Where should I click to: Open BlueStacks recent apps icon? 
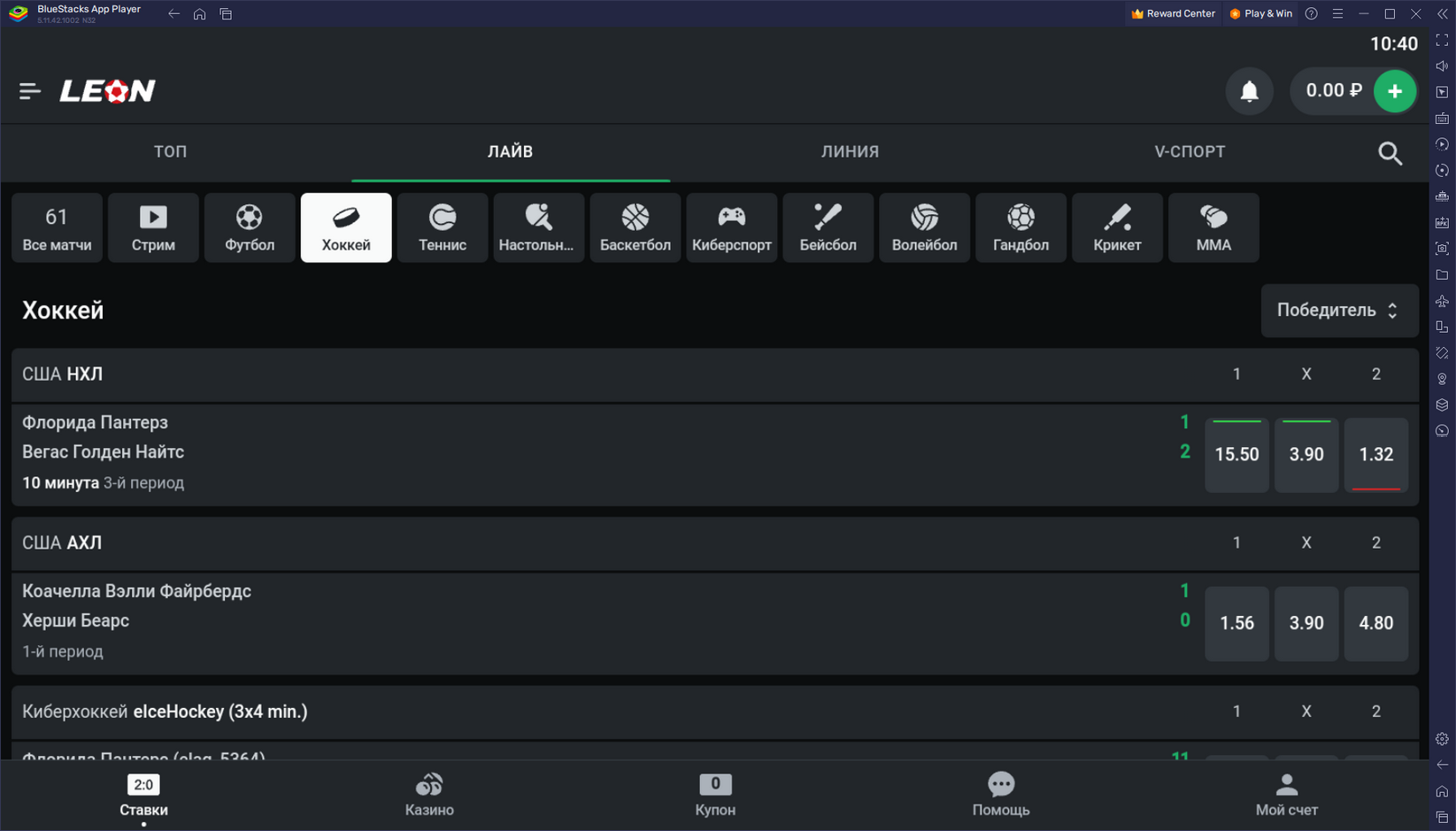tap(226, 13)
